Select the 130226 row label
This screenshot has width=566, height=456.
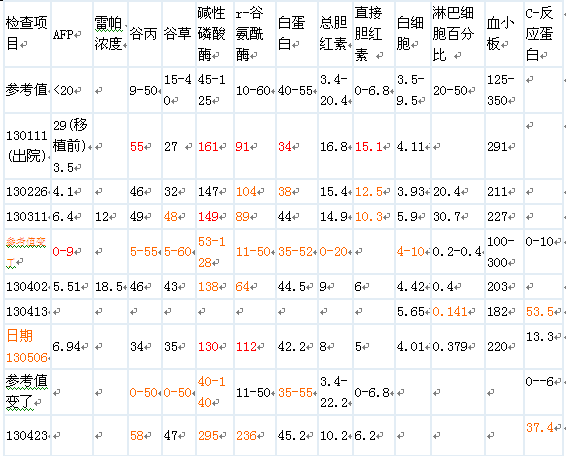[x=27, y=191]
